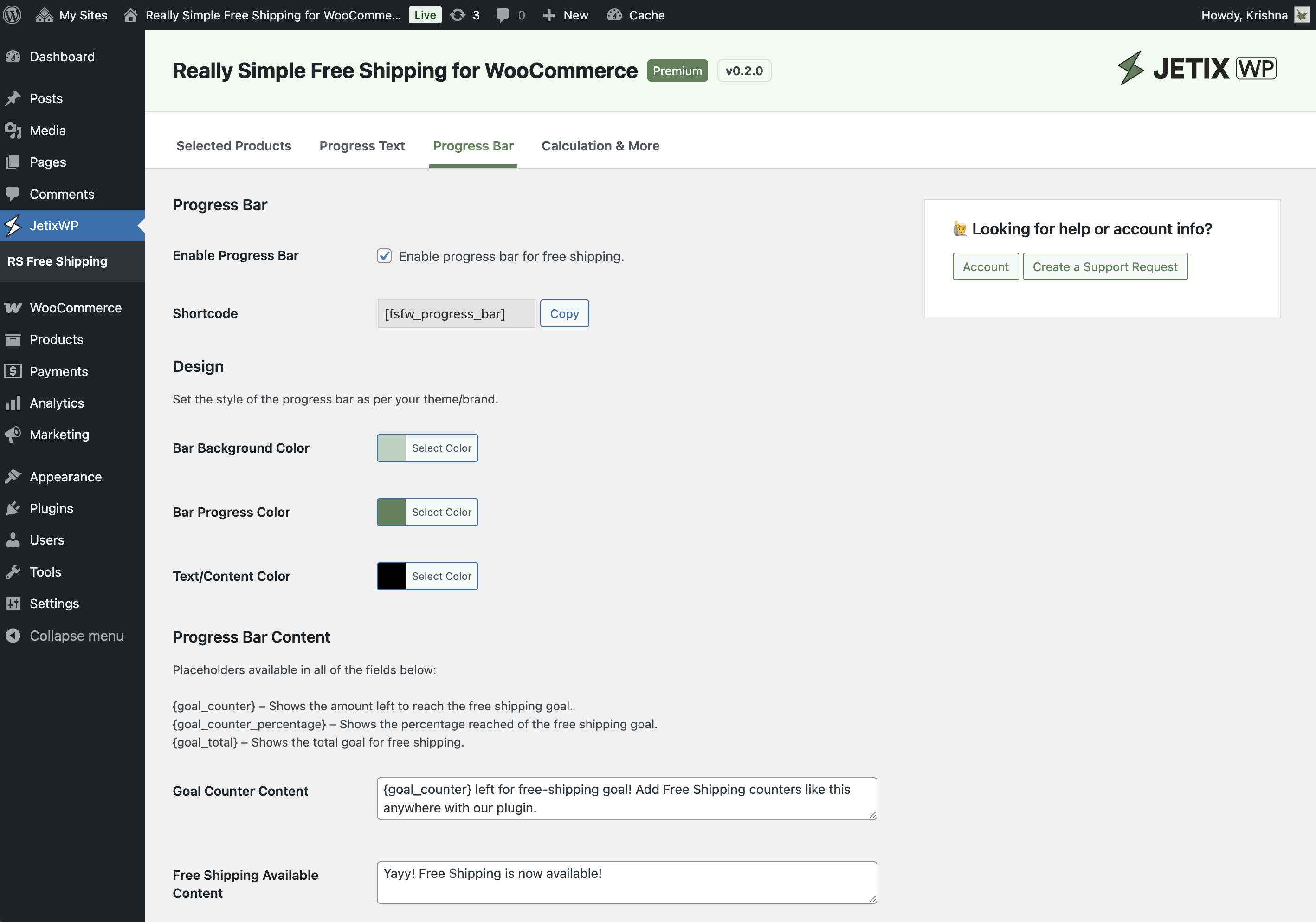Select the Progress Bar tab
This screenshot has height=922, width=1316.
click(473, 146)
